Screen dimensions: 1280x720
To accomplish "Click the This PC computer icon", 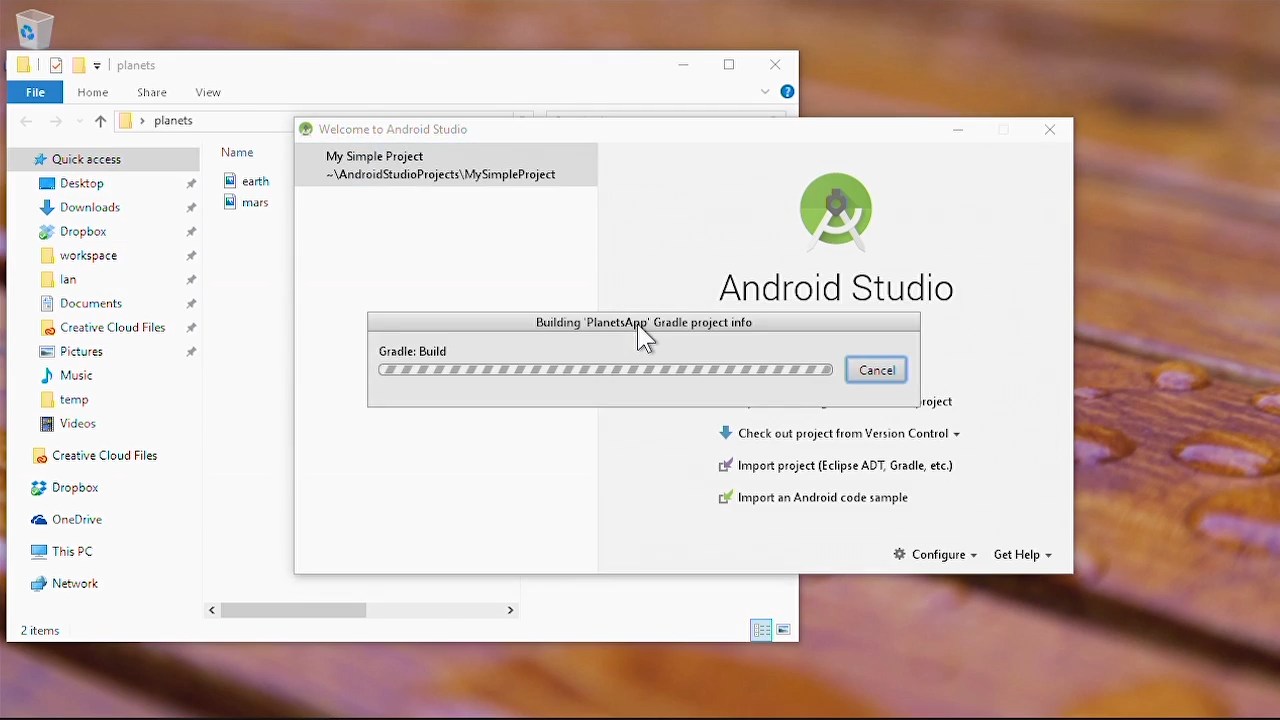I will 39,551.
